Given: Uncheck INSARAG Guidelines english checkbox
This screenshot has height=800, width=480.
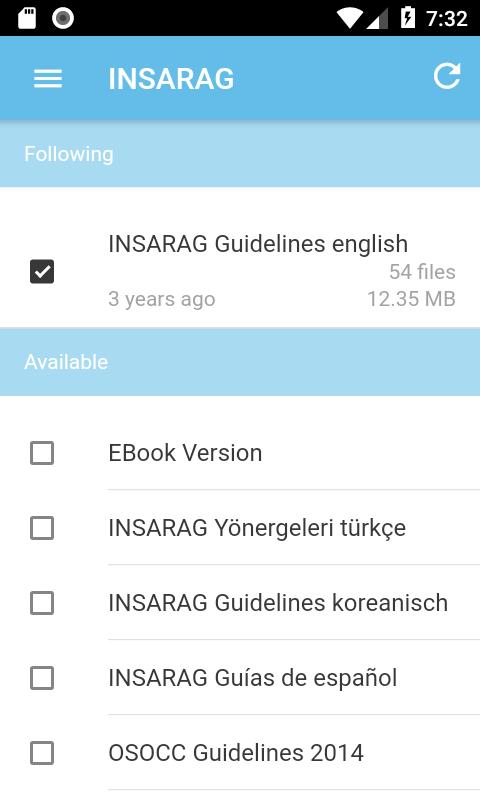Looking at the screenshot, I should pyautogui.click(x=42, y=271).
